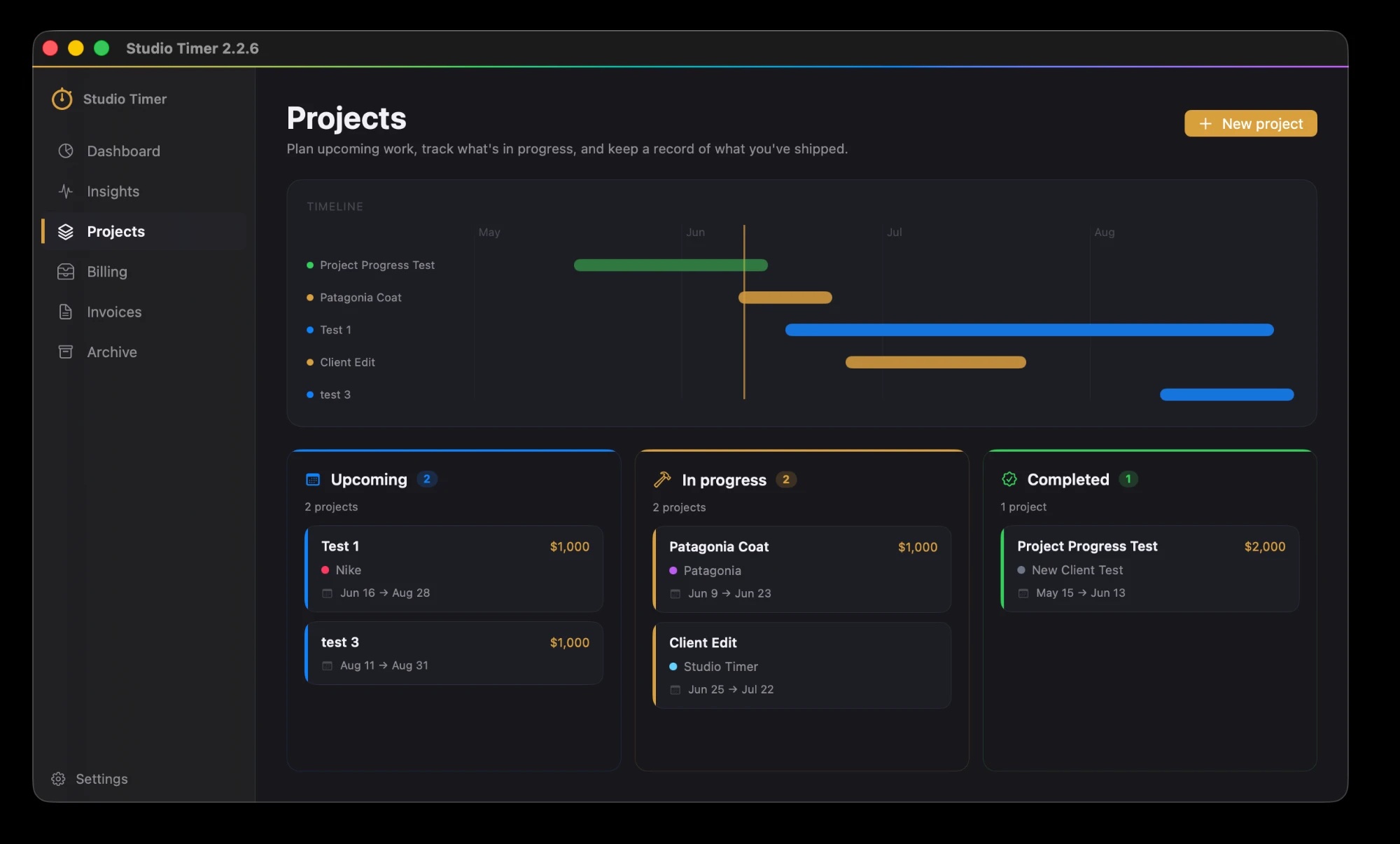Click the Test 1 label in timeline list
Image resolution: width=1400 pixels, height=844 pixels.
[335, 330]
